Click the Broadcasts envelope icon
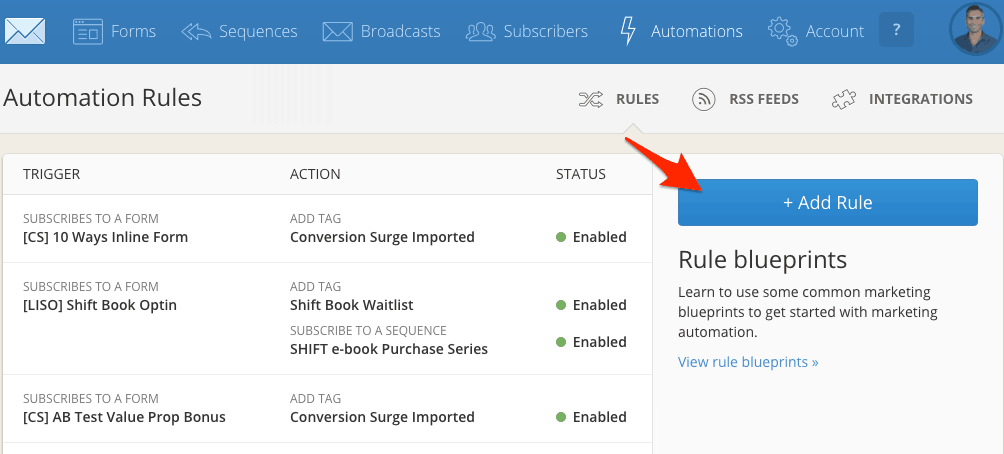This screenshot has width=1004, height=454. point(337,31)
